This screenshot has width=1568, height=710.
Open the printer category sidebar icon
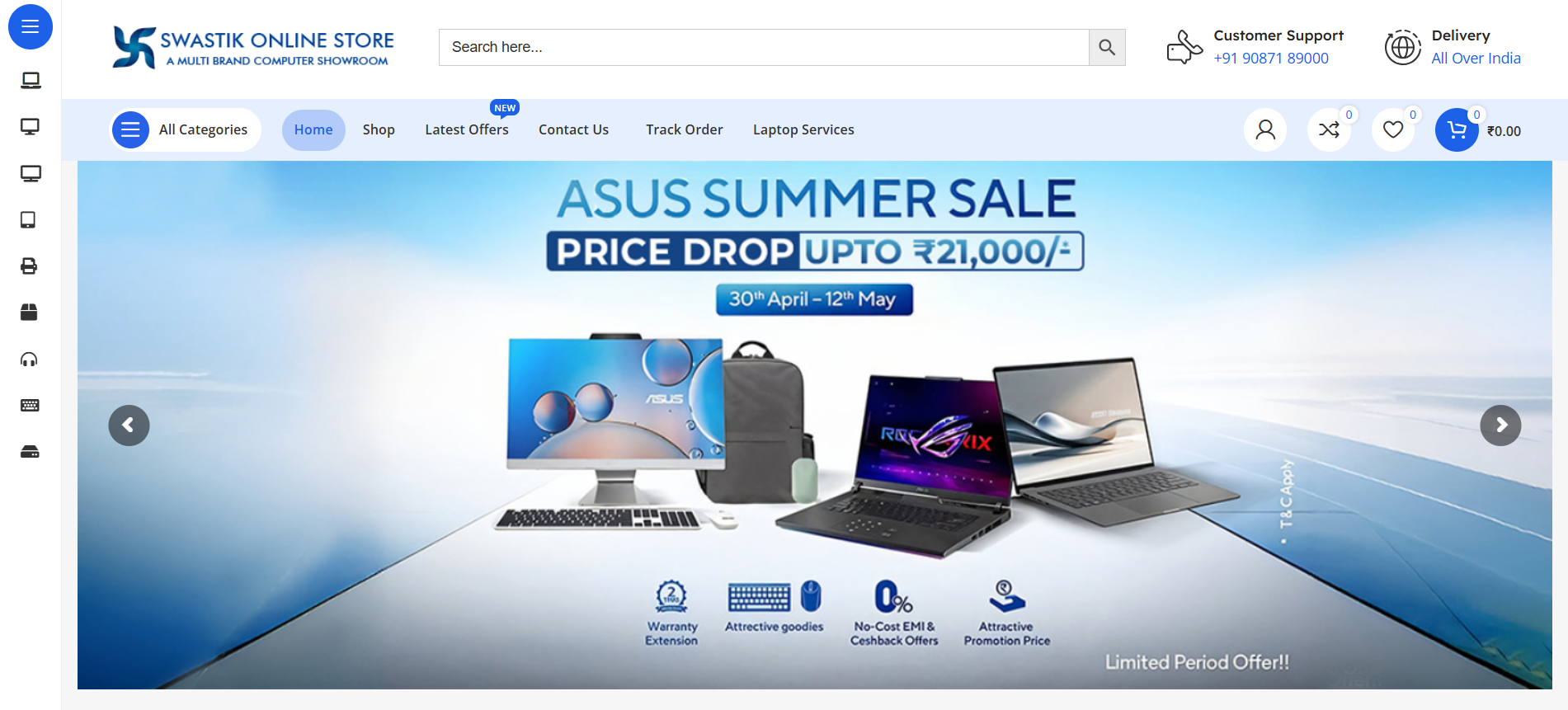29,266
